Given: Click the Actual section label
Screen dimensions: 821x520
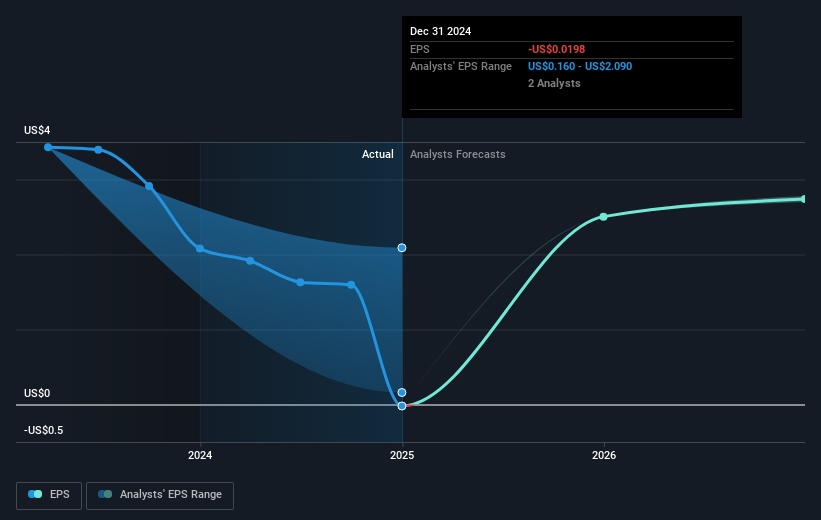Looking at the screenshot, I should click(x=378, y=154).
